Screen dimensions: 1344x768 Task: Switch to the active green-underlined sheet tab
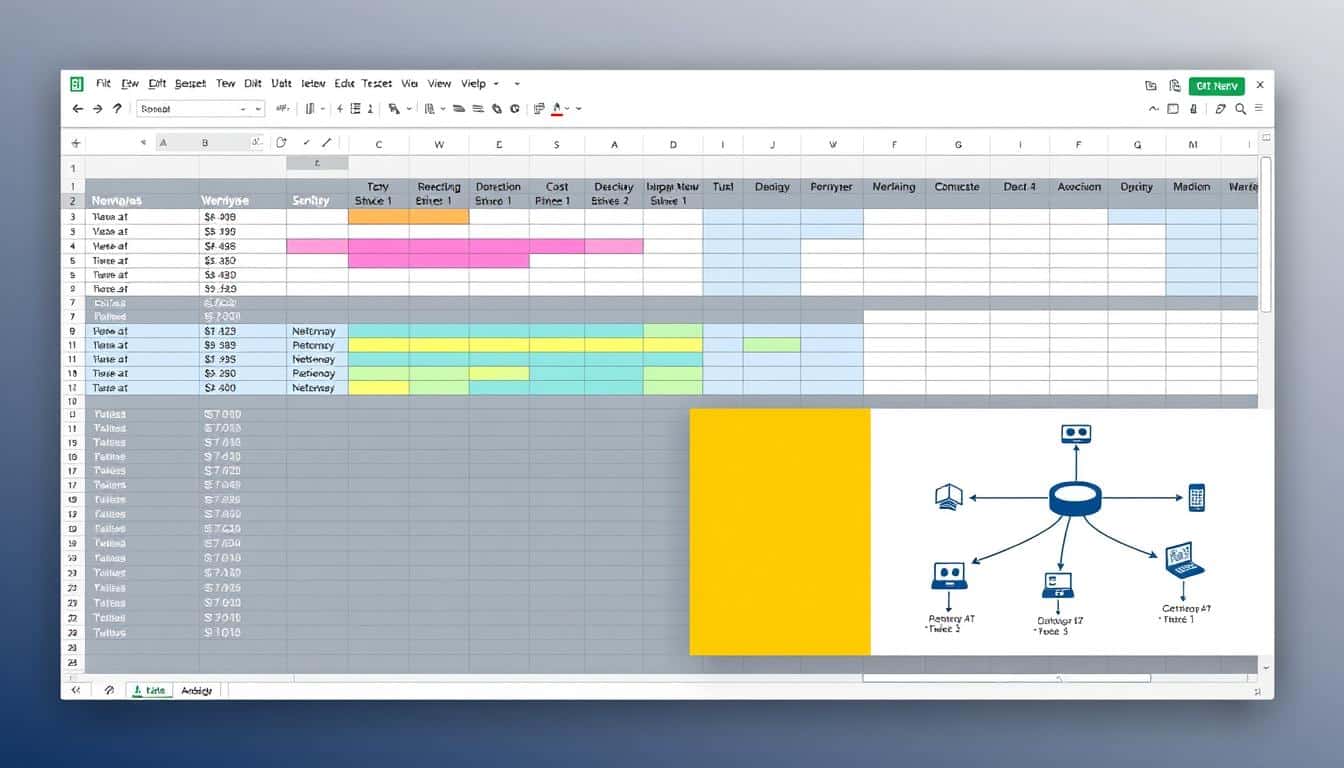pyautogui.click(x=150, y=690)
